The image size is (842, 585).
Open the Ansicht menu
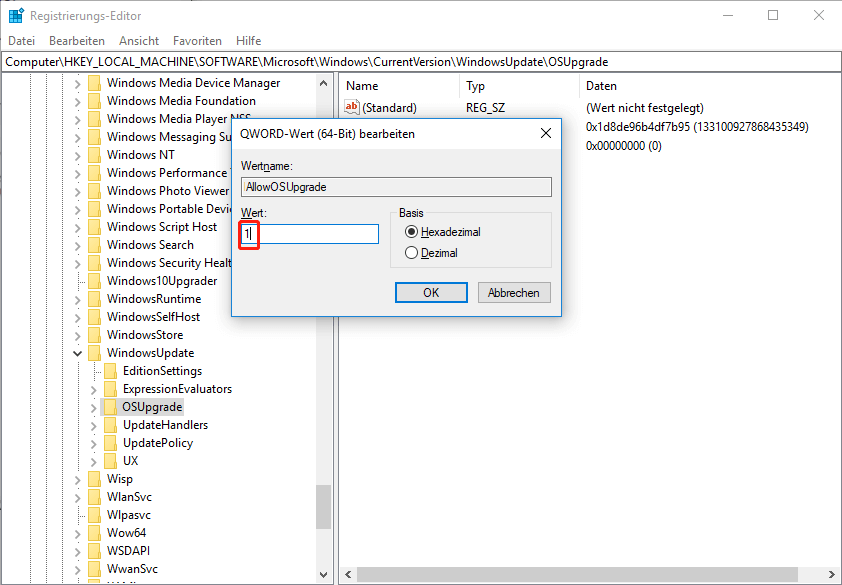(139, 41)
